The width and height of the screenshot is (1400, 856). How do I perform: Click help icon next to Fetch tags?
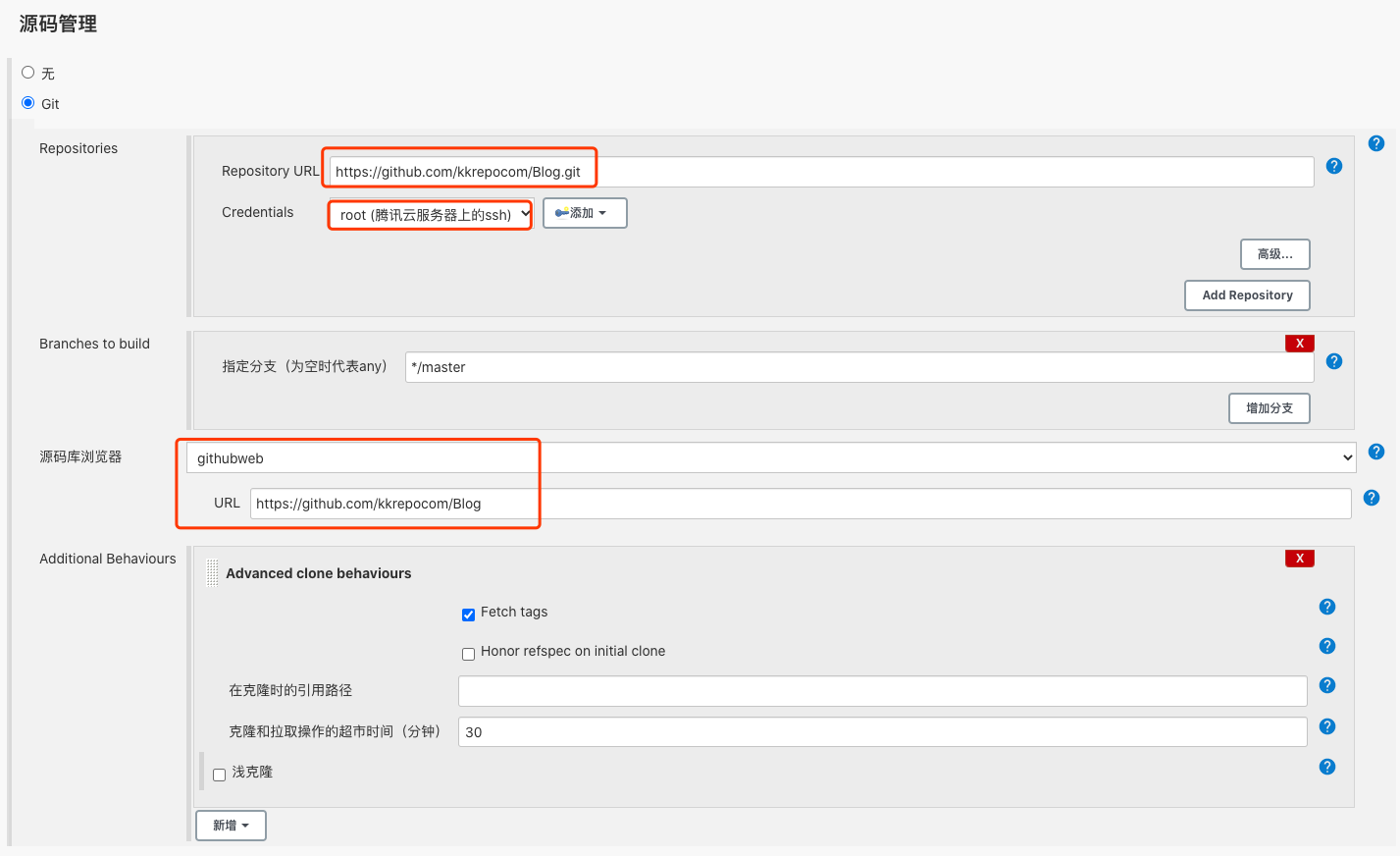(1326, 607)
